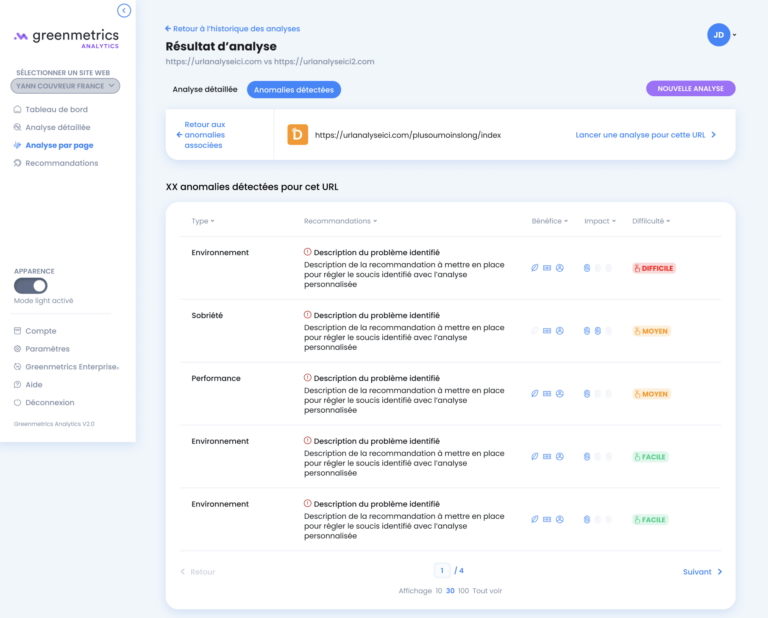The height and width of the screenshot is (618, 768).
Task: Go back via Retour à l'historique des analyses
Action: click(x=232, y=28)
